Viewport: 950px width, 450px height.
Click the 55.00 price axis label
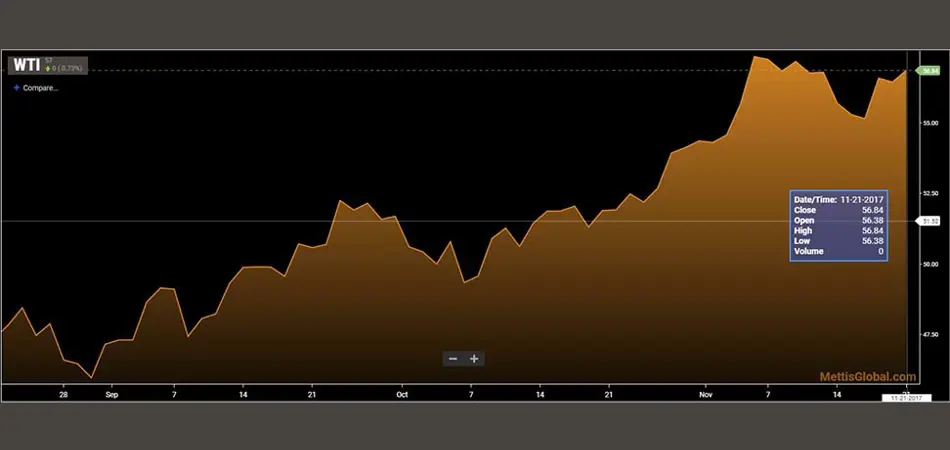(x=932, y=122)
